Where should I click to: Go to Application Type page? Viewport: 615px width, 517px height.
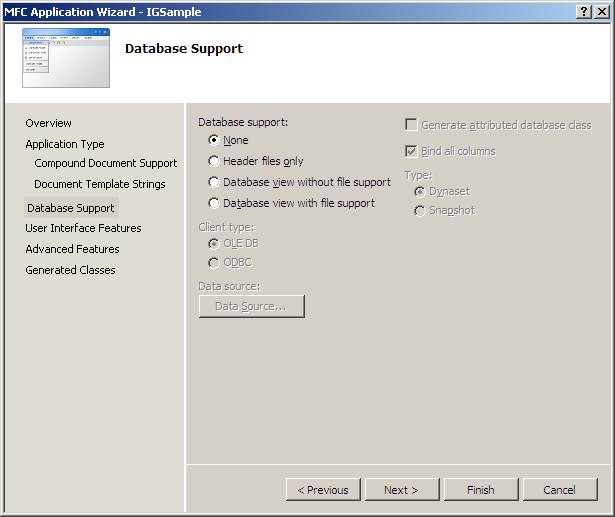point(65,144)
